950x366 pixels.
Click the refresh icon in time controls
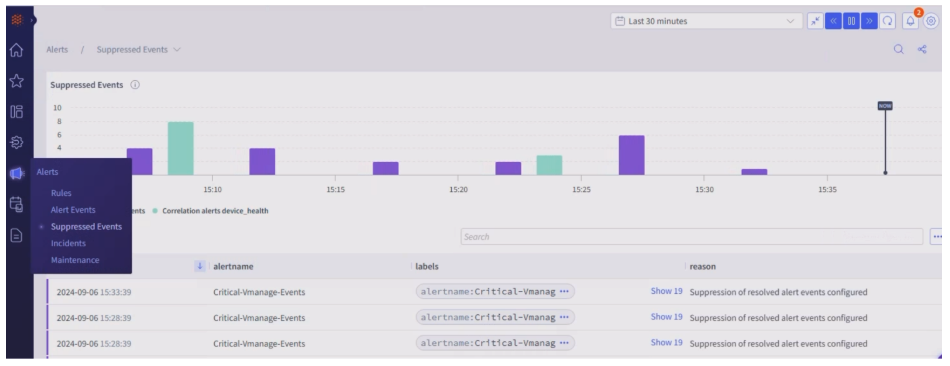tap(888, 21)
